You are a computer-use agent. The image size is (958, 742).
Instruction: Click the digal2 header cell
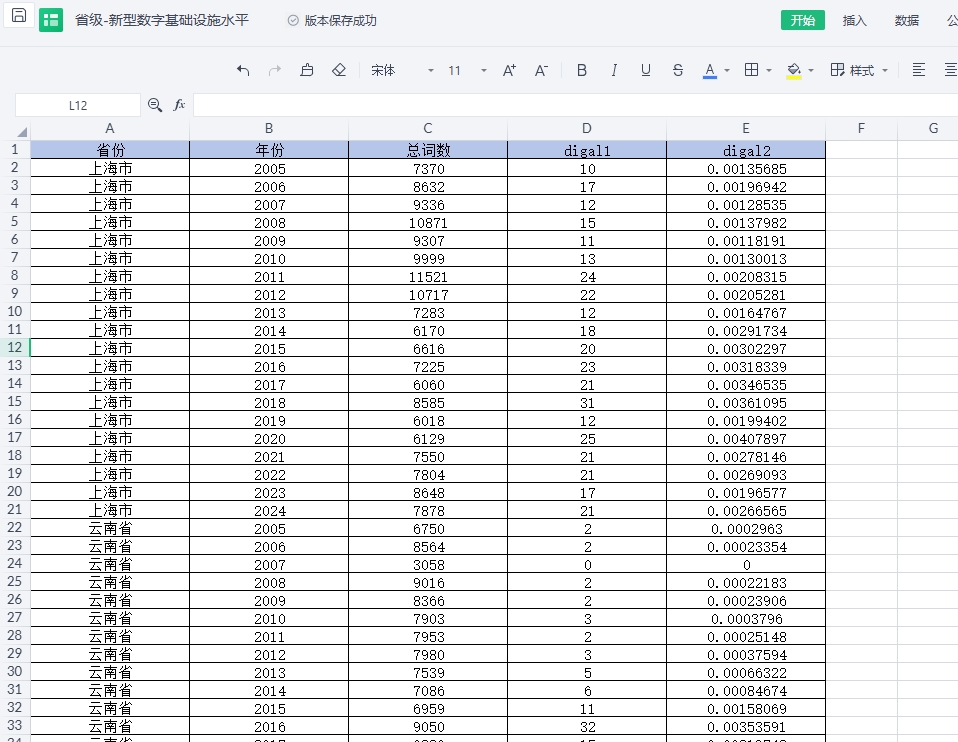746,150
